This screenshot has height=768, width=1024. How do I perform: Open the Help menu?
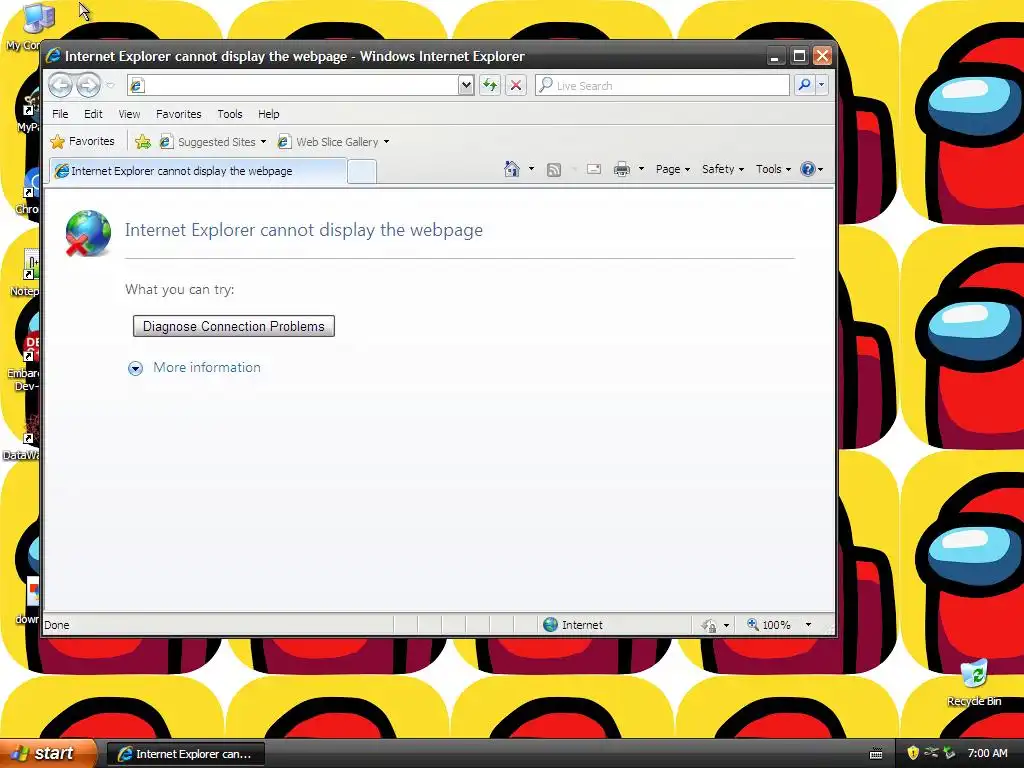point(268,114)
